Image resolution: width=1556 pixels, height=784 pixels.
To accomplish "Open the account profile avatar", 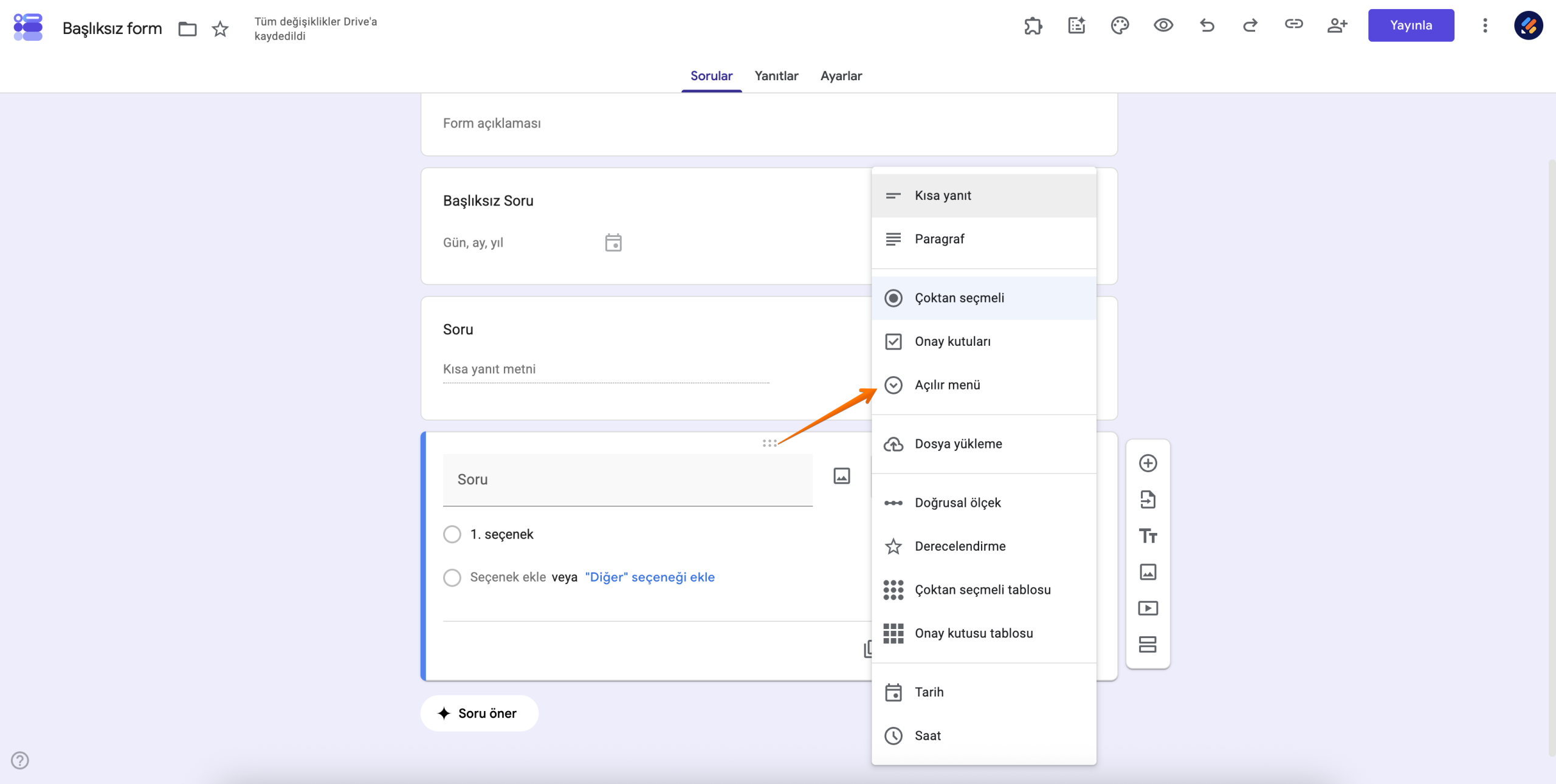I will click(1529, 26).
